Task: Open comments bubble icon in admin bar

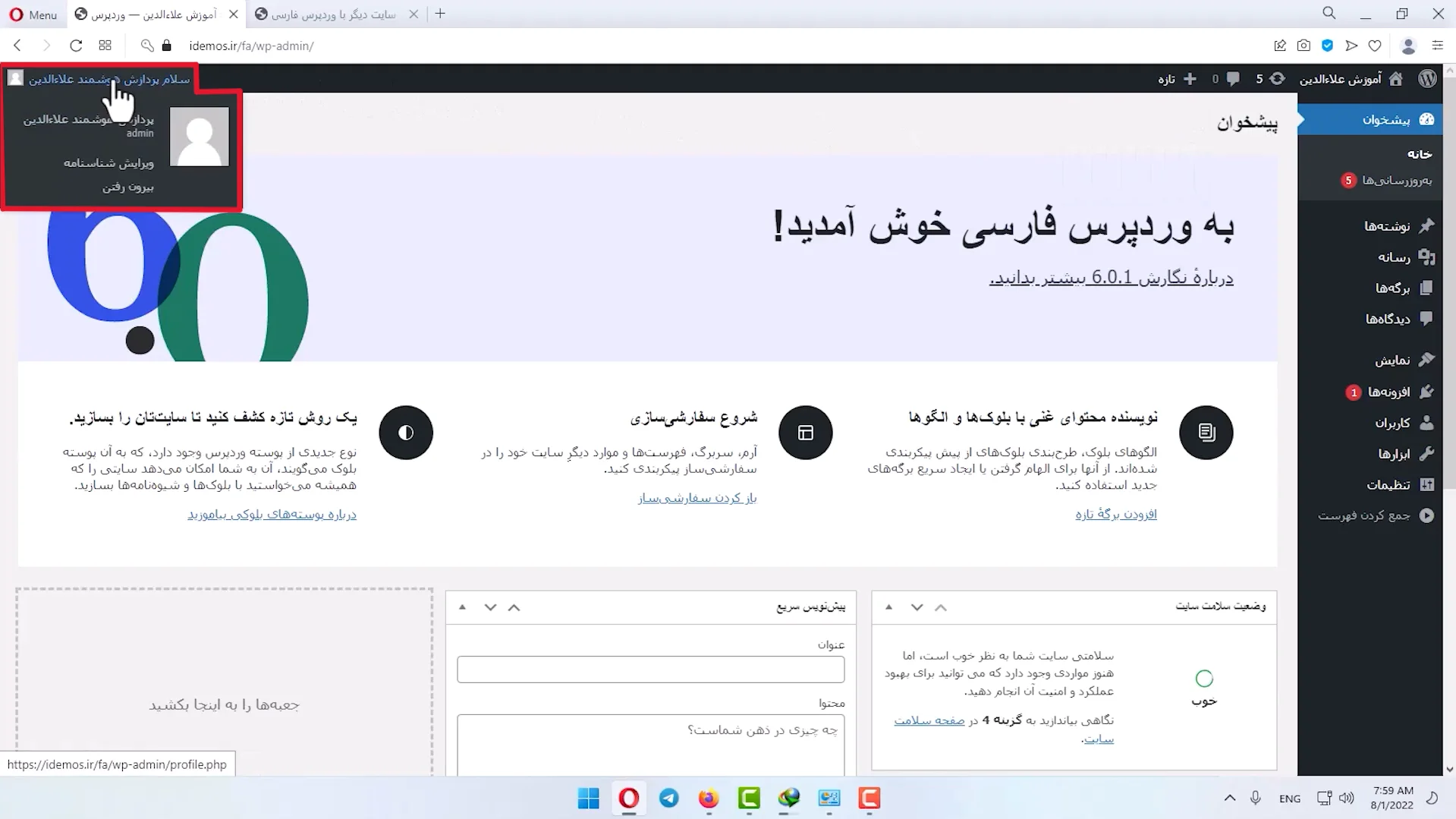Action: point(1234,79)
